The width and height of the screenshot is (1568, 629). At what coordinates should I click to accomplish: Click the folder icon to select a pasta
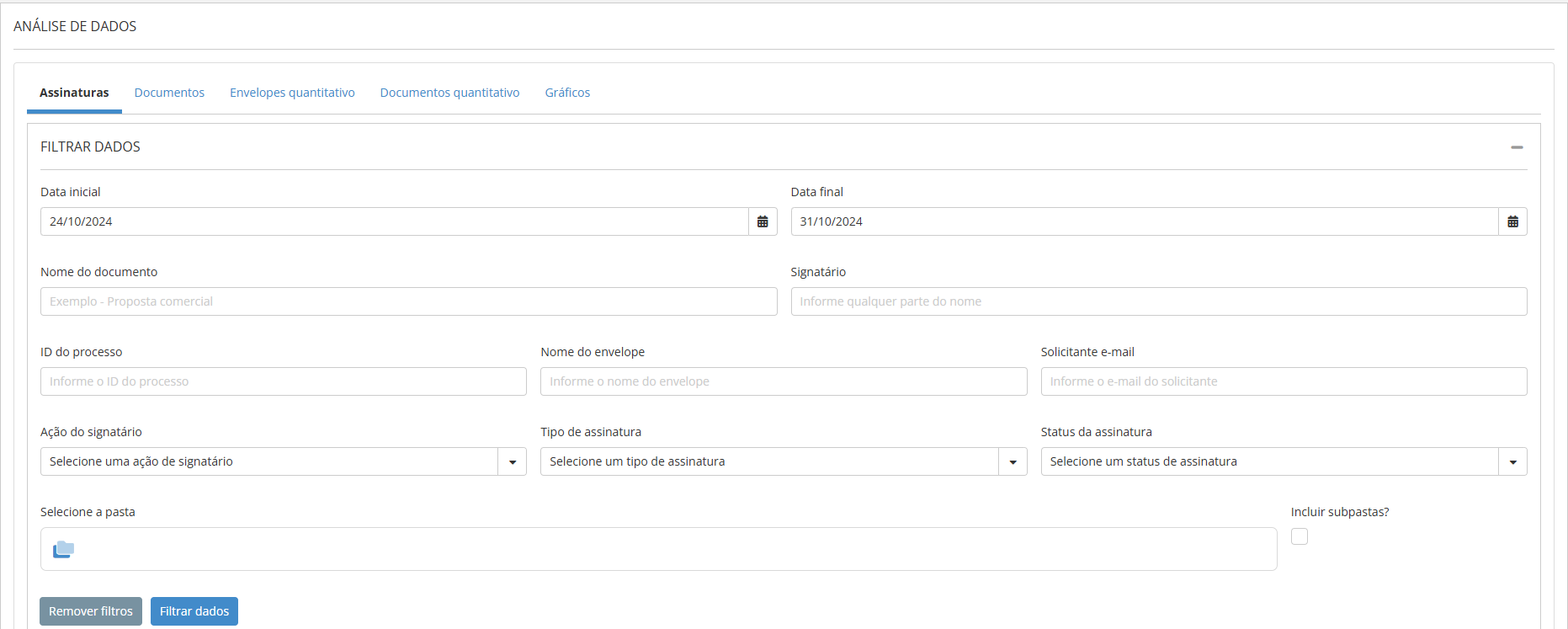(x=64, y=549)
